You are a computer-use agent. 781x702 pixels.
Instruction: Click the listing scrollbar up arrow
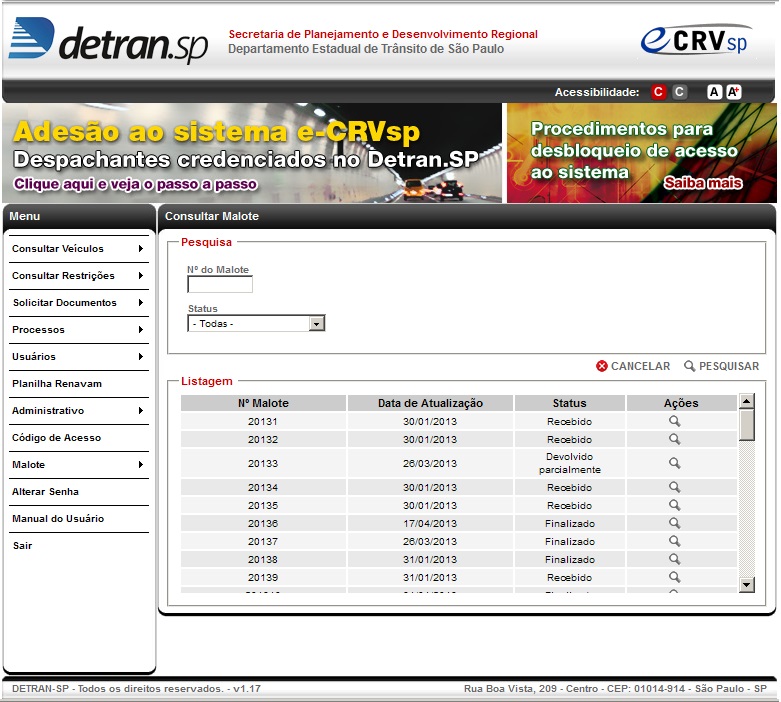click(747, 401)
